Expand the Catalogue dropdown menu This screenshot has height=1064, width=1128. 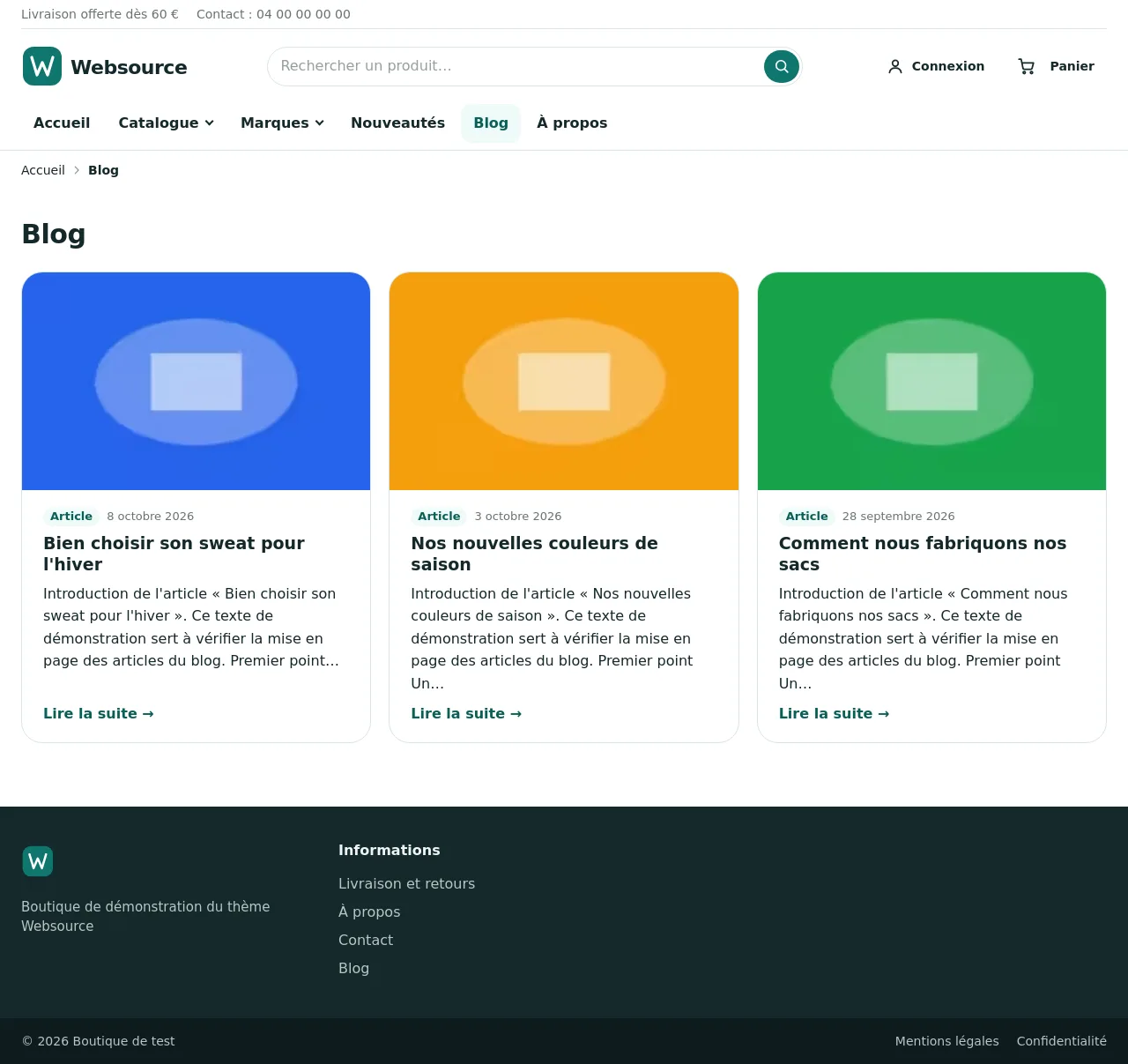[167, 123]
